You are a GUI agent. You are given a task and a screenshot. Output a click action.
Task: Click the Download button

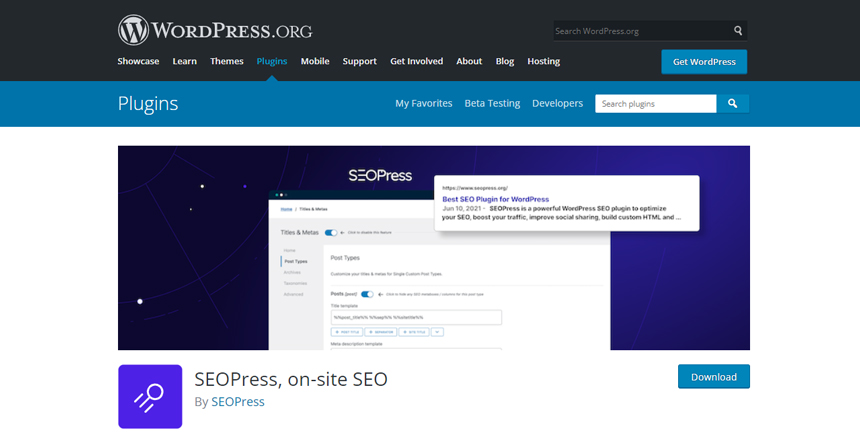[714, 377]
